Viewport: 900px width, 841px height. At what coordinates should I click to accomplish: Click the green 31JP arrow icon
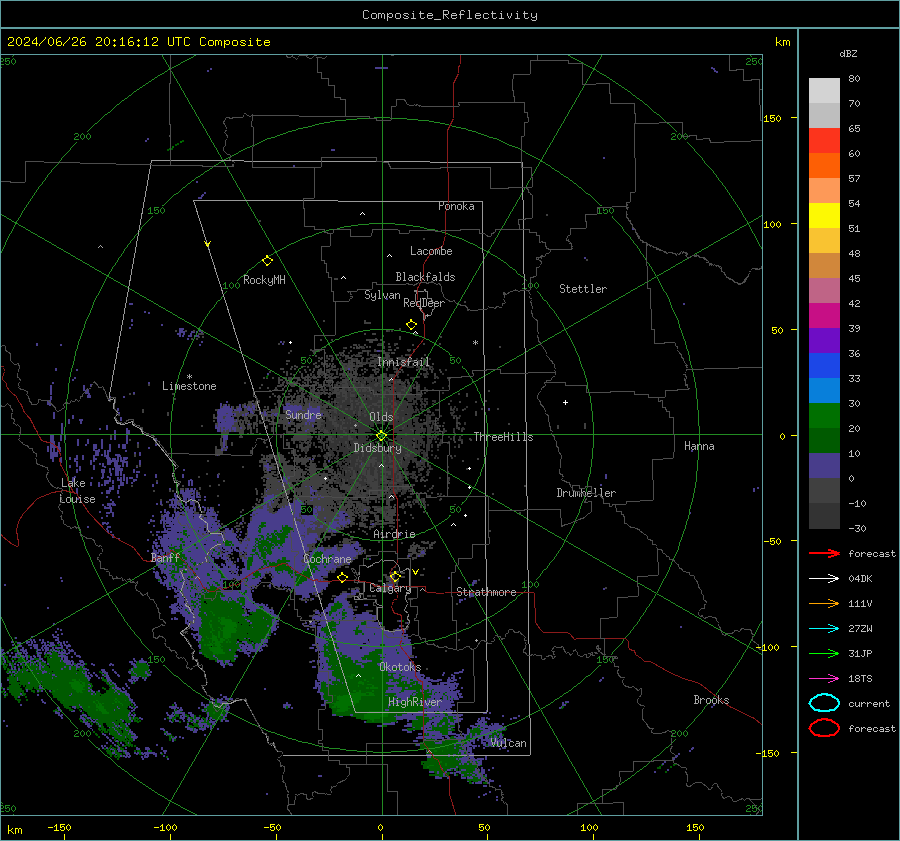click(824, 653)
